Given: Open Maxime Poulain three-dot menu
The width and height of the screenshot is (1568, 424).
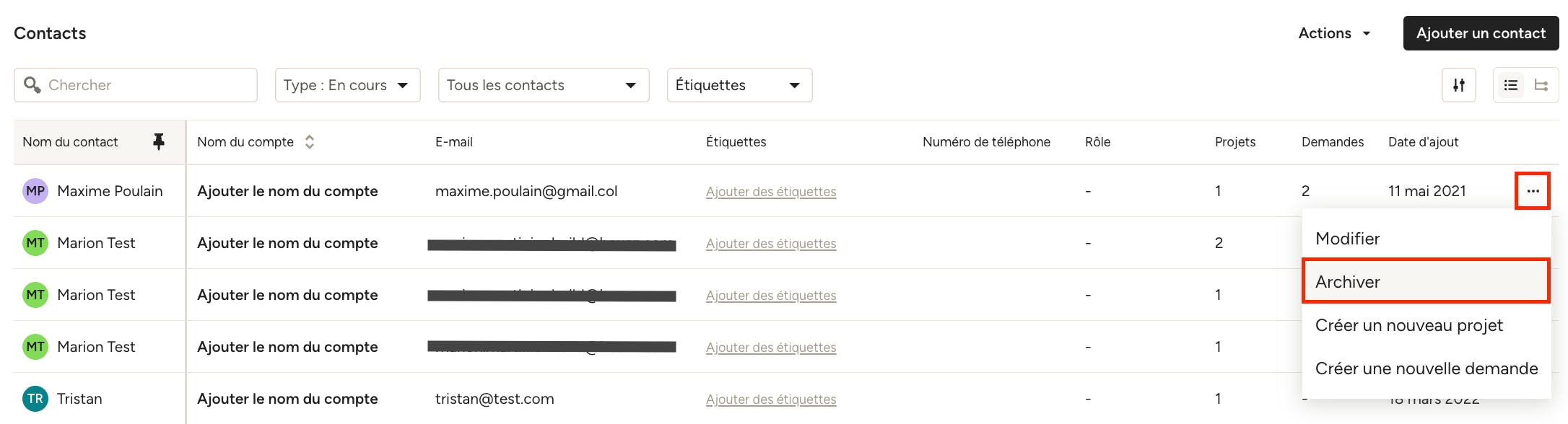Looking at the screenshot, I should (1533, 191).
